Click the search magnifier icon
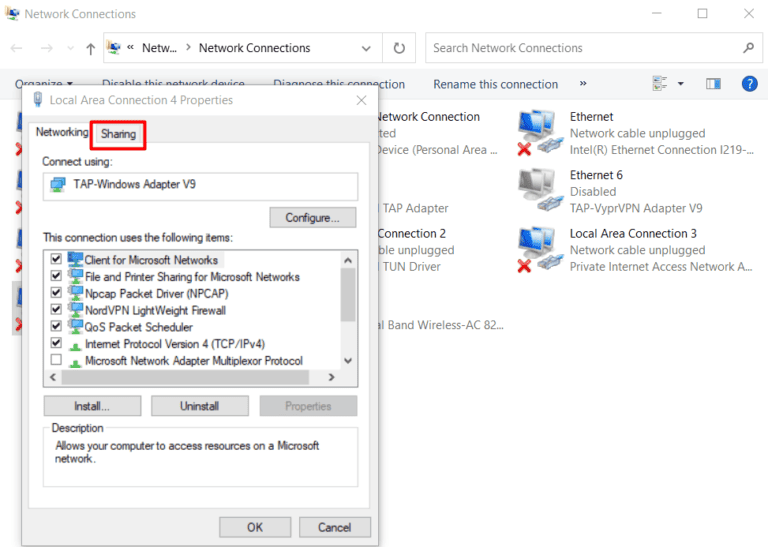768x547 pixels. tap(748, 48)
